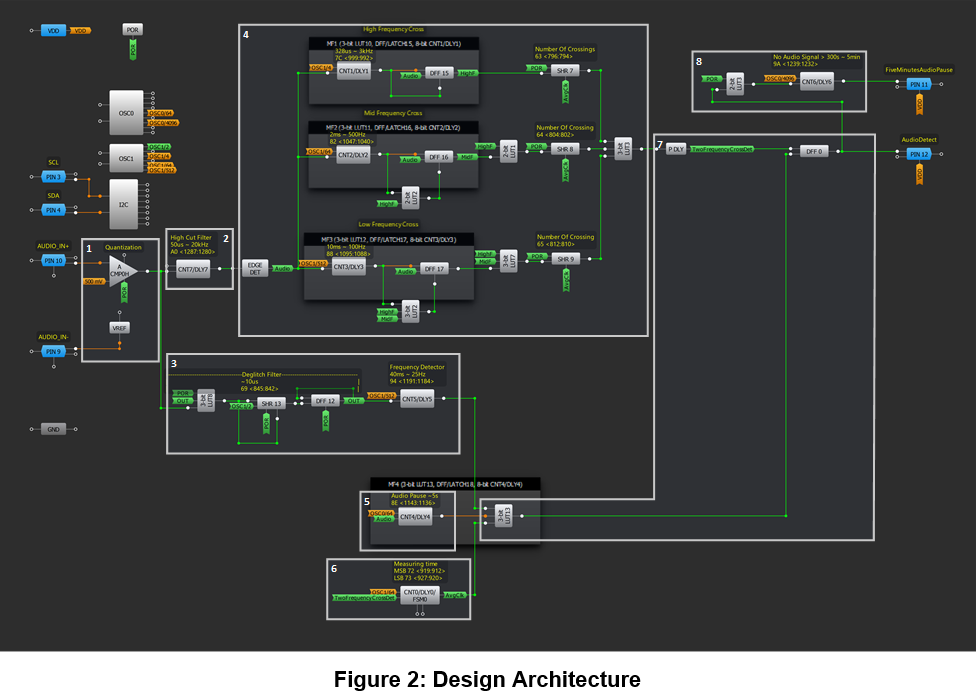Select the SHR 7 shift register
This screenshot has height=694, width=976.
[566, 71]
